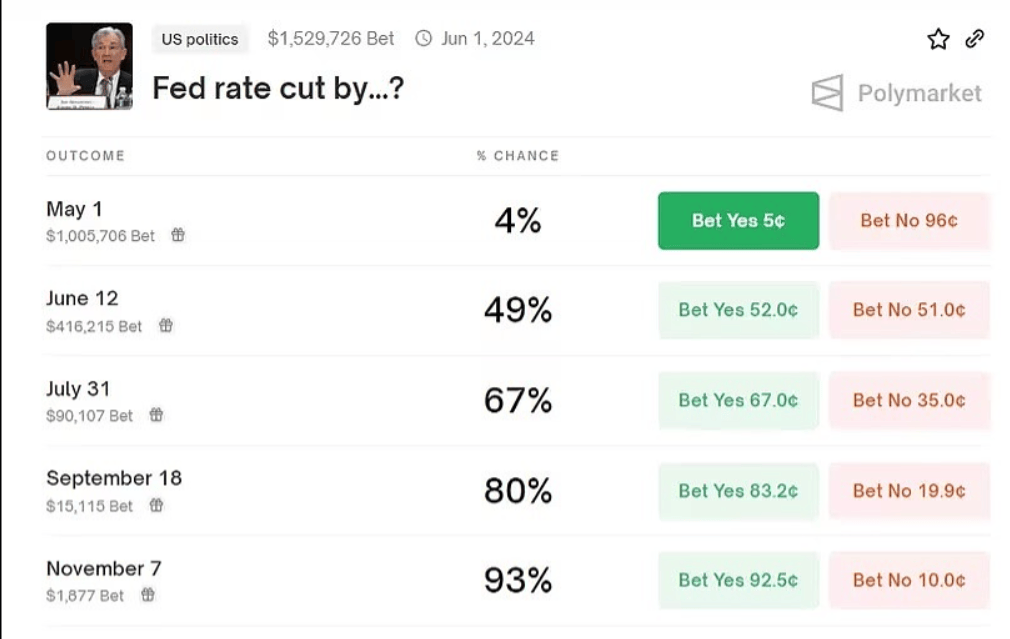The width and height of the screenshot is (1010, 639).
Task: Click the gift icon beside June 12
Action: (166, 325)
